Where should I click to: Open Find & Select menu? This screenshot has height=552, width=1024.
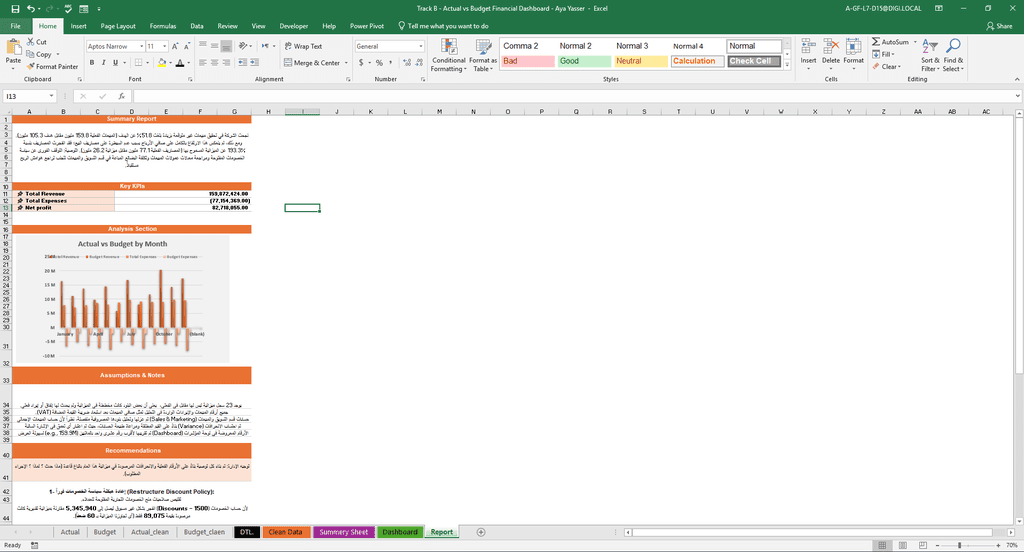point(953,55)
